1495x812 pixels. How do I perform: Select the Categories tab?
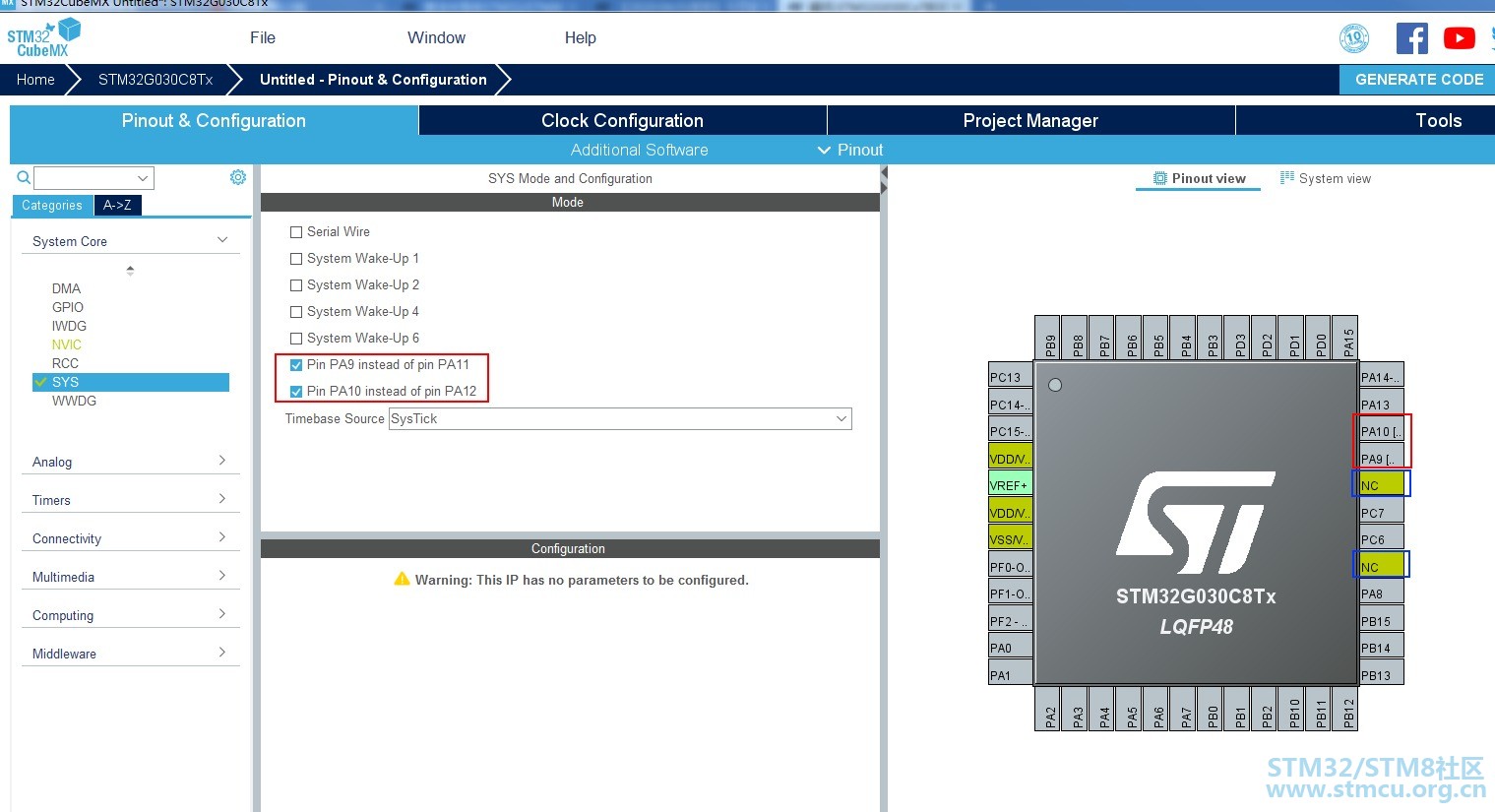coord(52,205)
